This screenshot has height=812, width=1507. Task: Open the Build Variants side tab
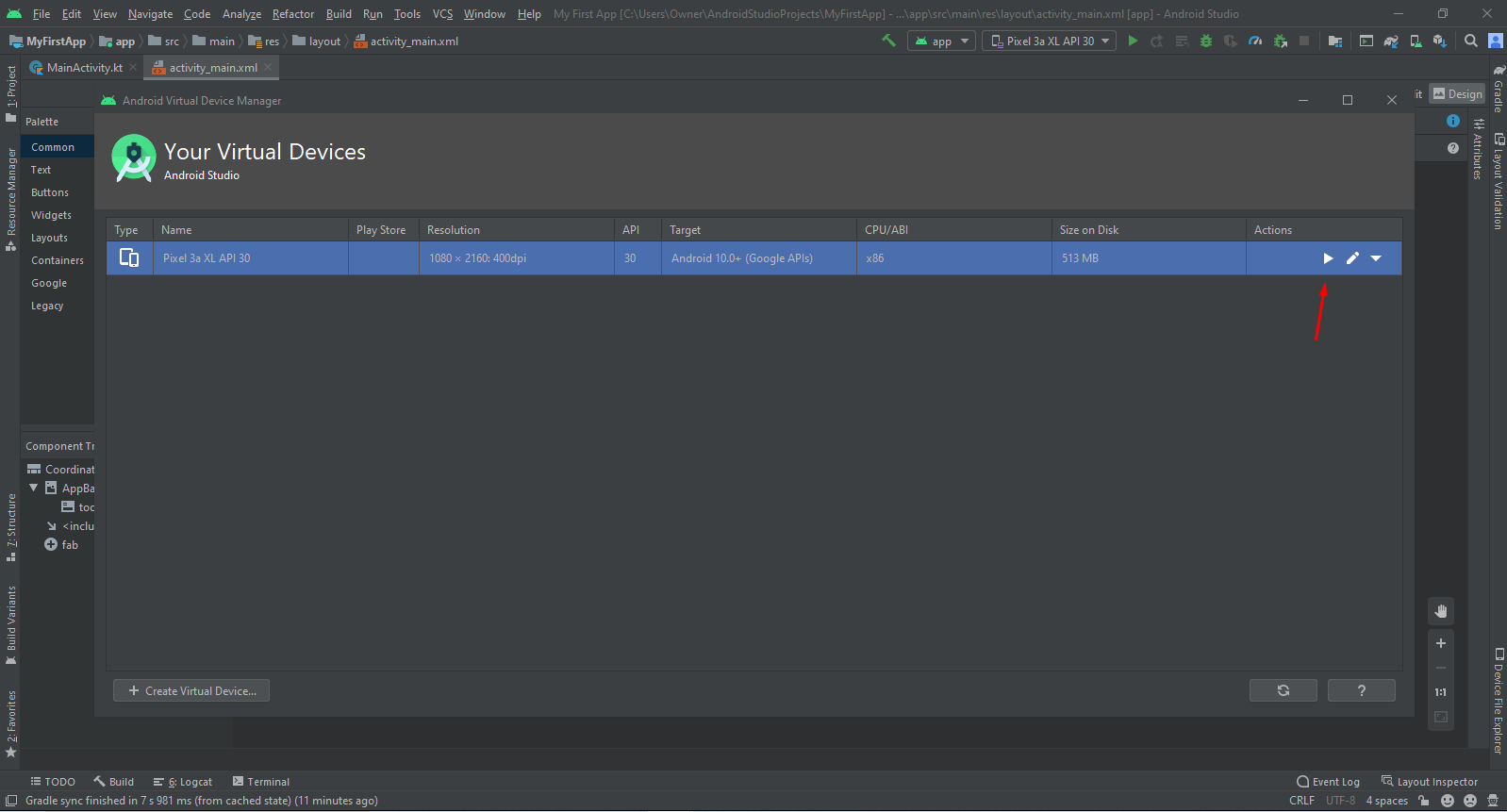pyautogui.click(x=10, y=625)
